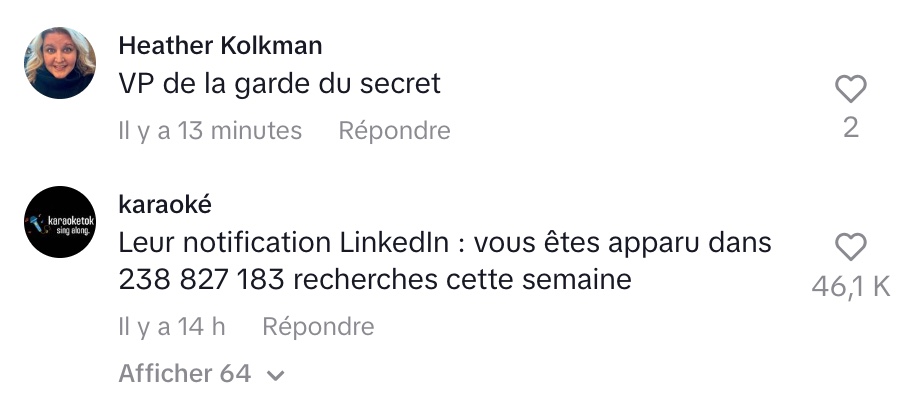Click the chevron next to Afficher 64

coord(275,376)
